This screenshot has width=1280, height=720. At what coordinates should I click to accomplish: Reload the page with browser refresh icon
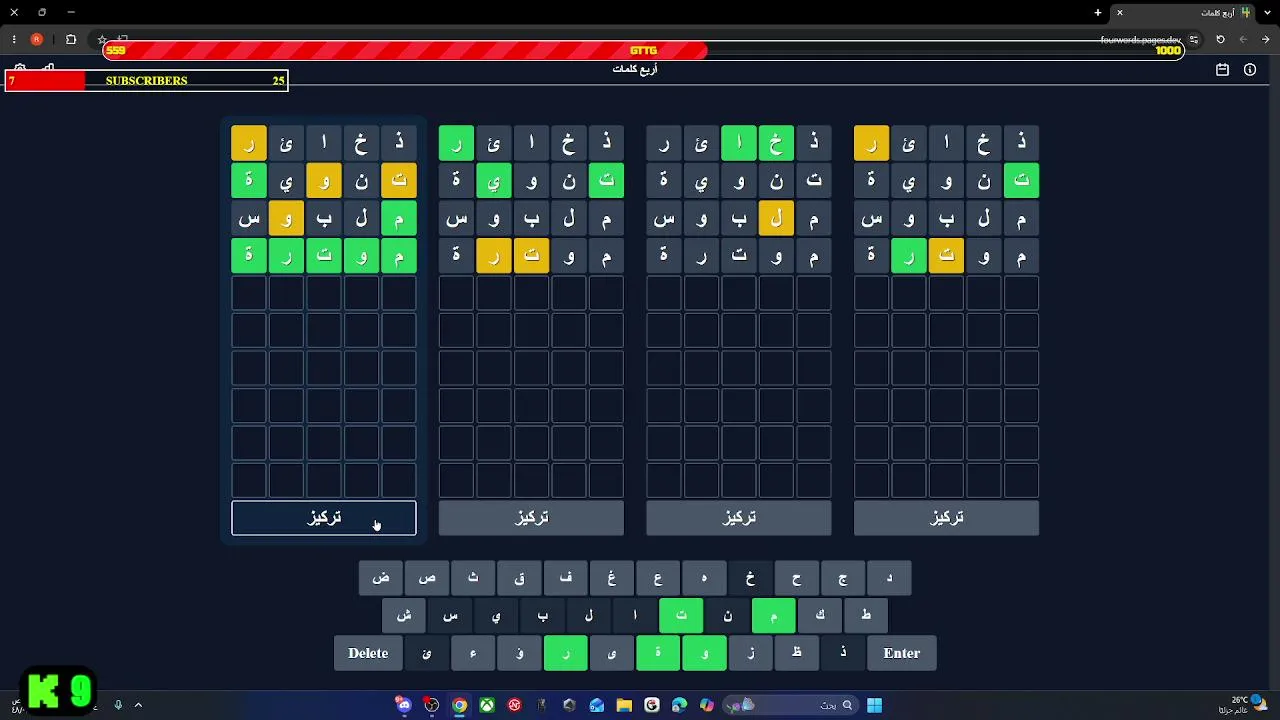coord(1220,40)
